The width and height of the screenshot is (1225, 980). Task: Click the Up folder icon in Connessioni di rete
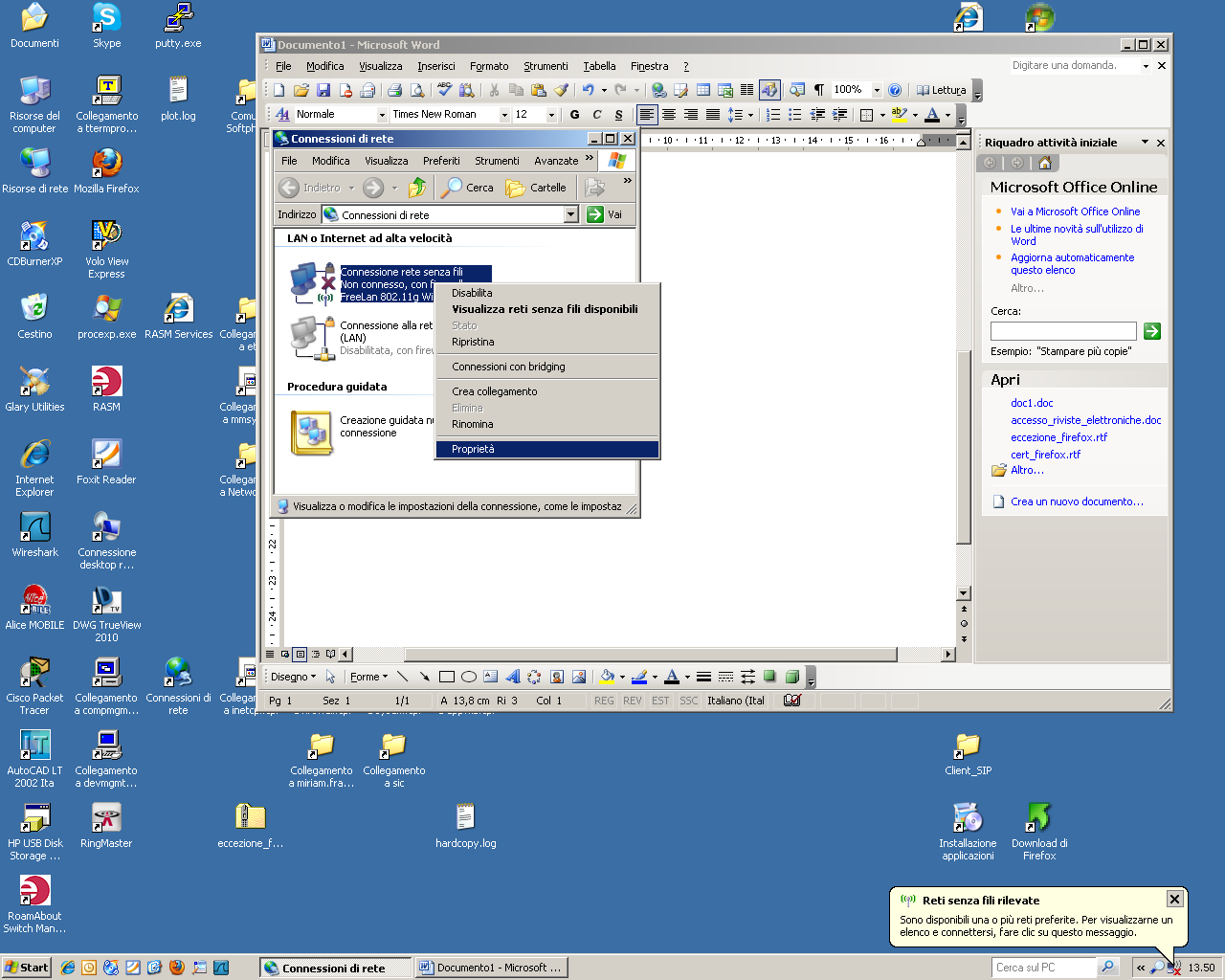417,188
